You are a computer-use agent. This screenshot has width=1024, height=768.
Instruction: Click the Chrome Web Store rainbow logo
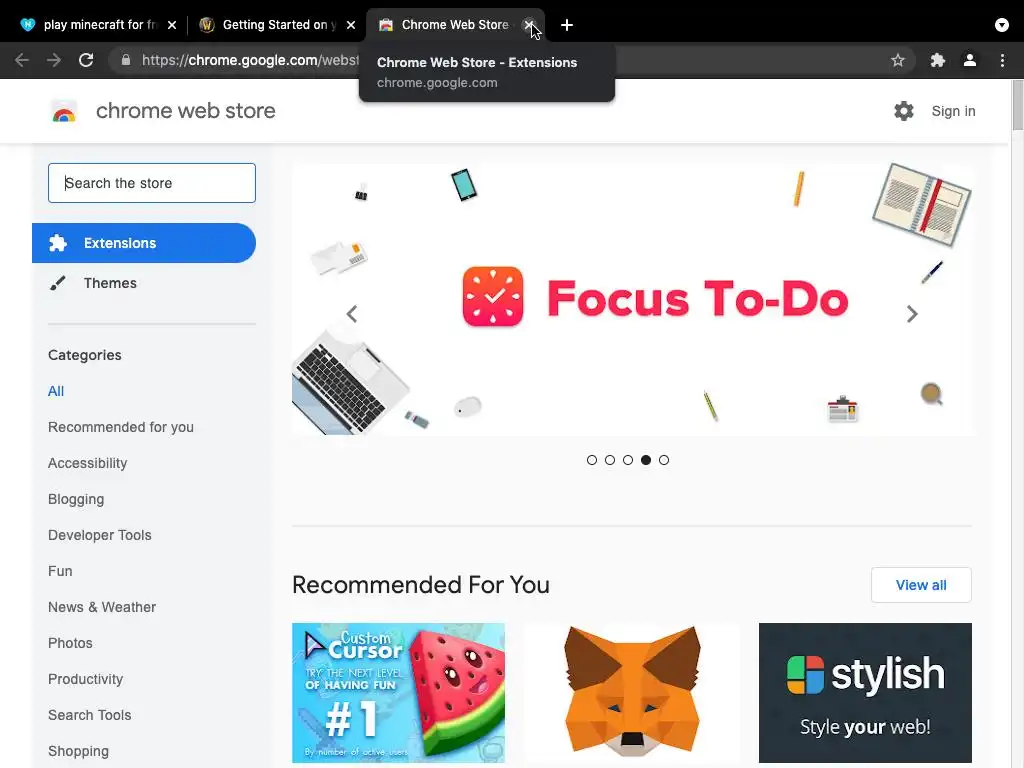tap(64, 111)
